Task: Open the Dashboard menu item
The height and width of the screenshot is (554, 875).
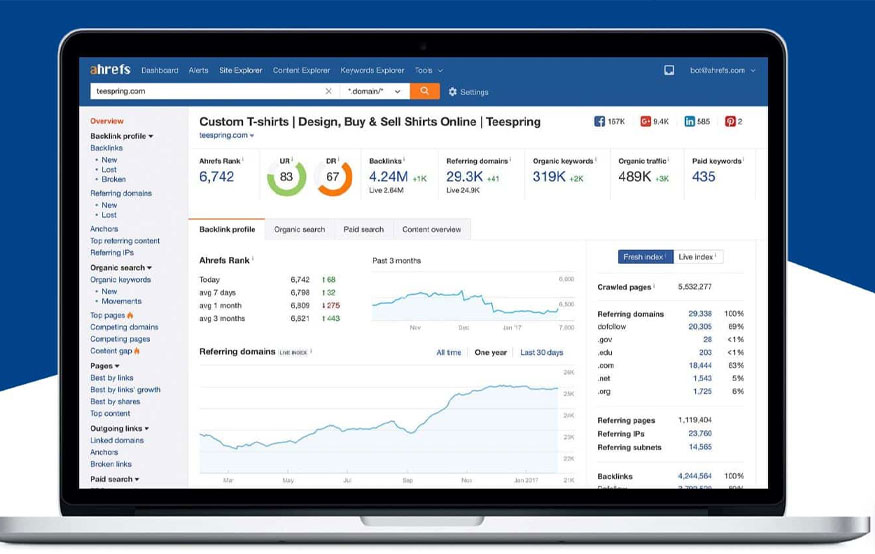Action: point(160,70)
